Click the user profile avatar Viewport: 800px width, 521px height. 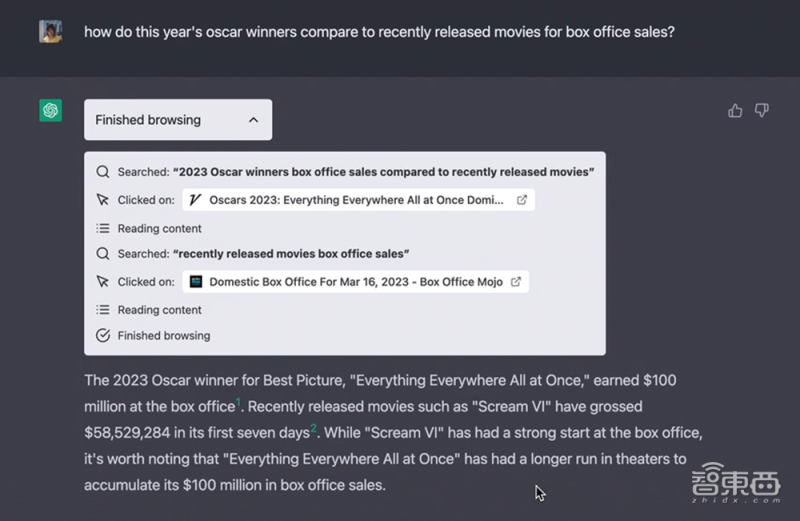coord(51,32)
